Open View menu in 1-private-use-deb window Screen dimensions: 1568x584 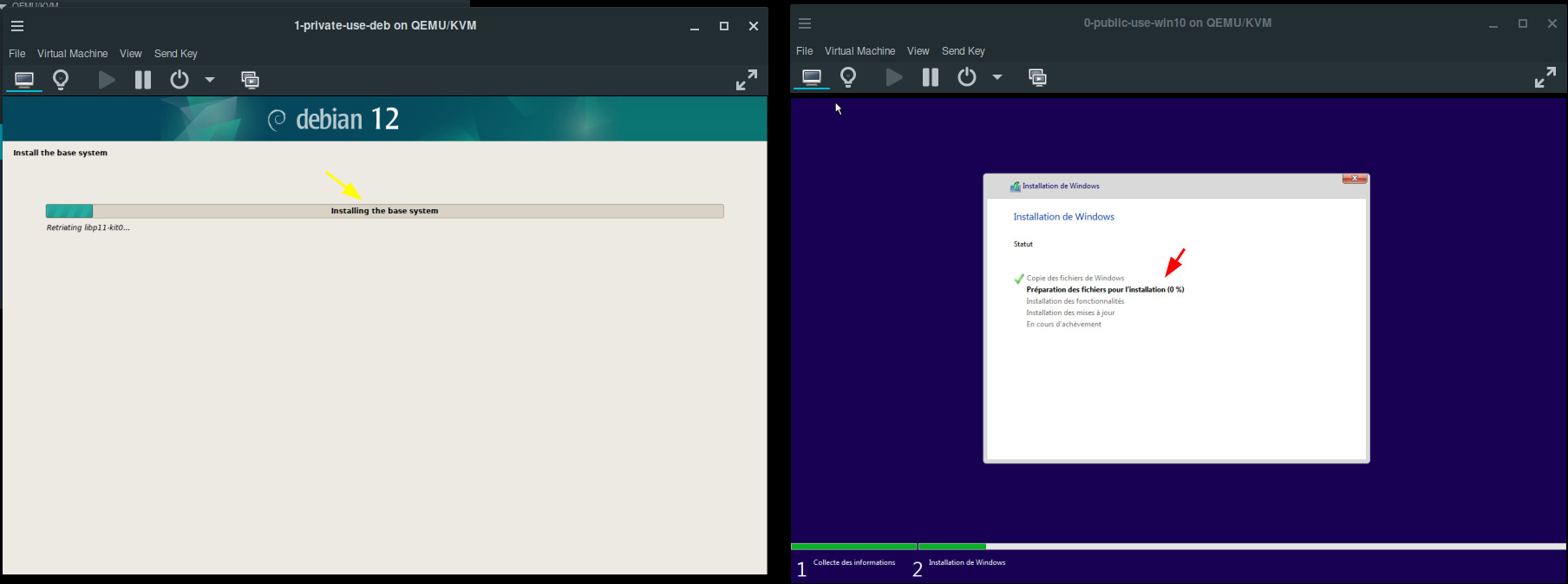pyautogui.click(x=131, y=54)
